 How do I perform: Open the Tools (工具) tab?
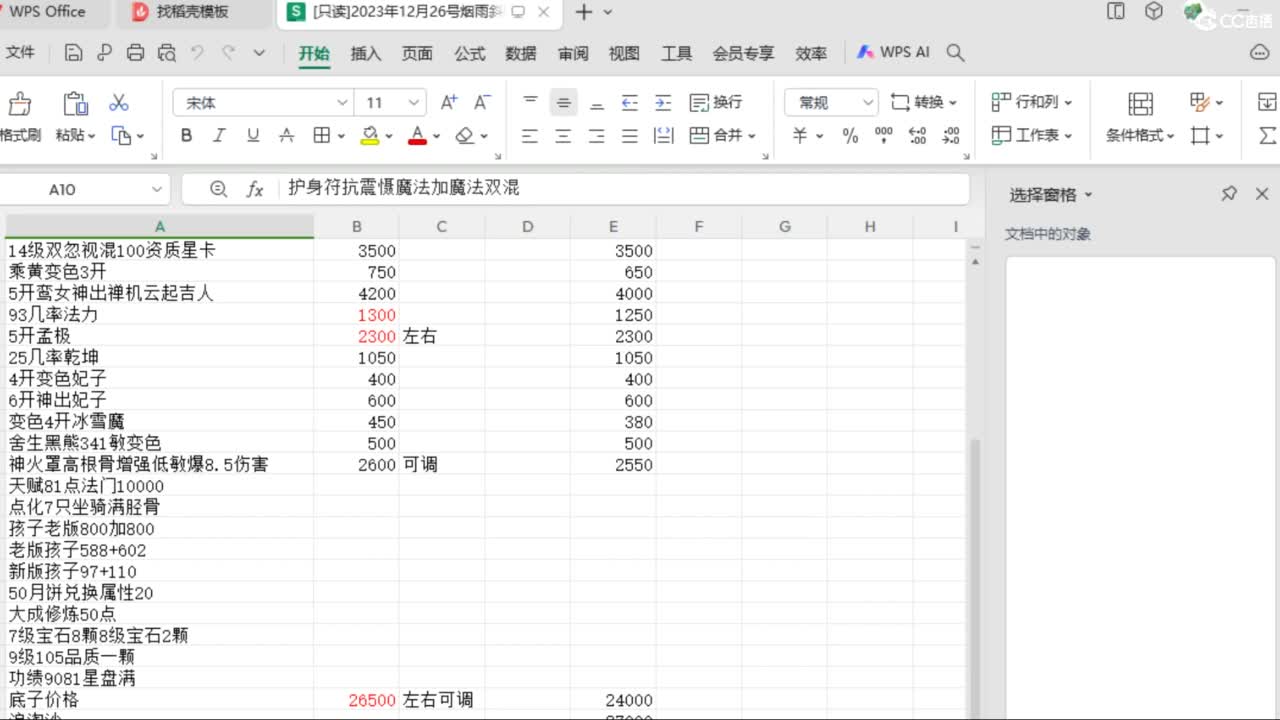point(677,53)
